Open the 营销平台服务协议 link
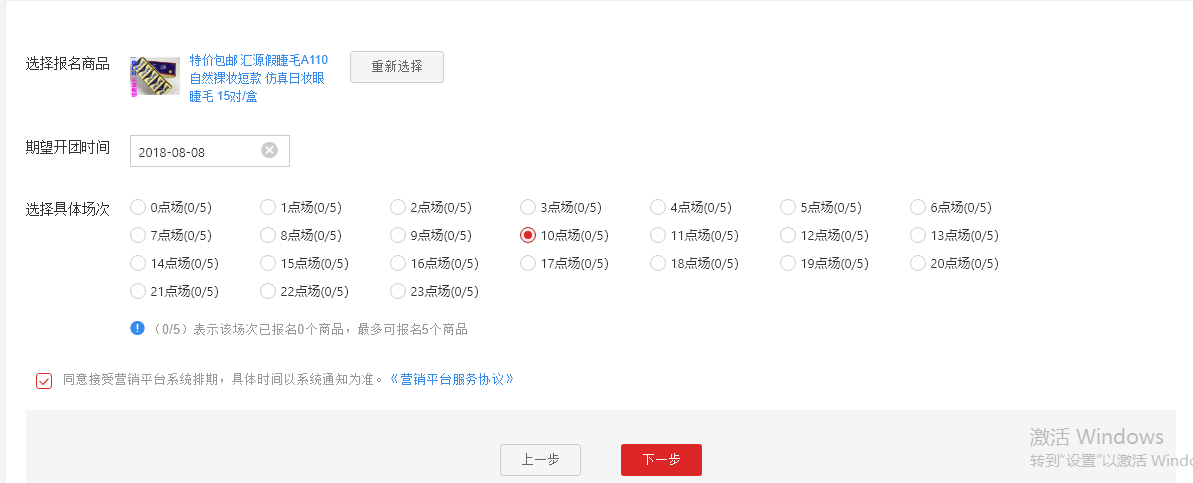 [x=452, y=380]
